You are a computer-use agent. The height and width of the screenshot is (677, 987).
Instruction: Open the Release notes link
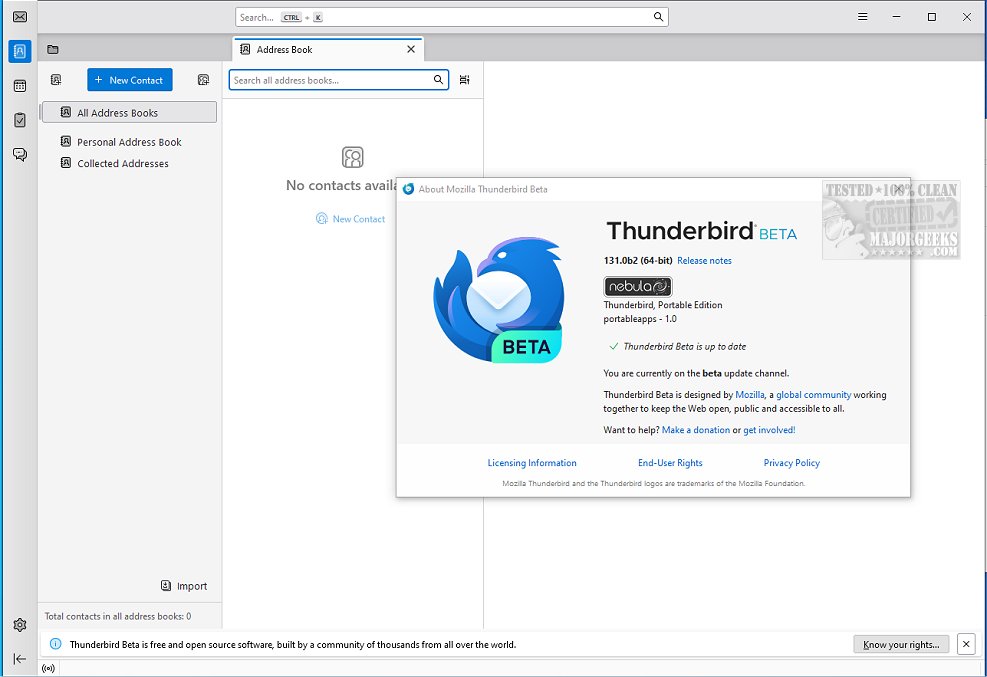[704, 260]
